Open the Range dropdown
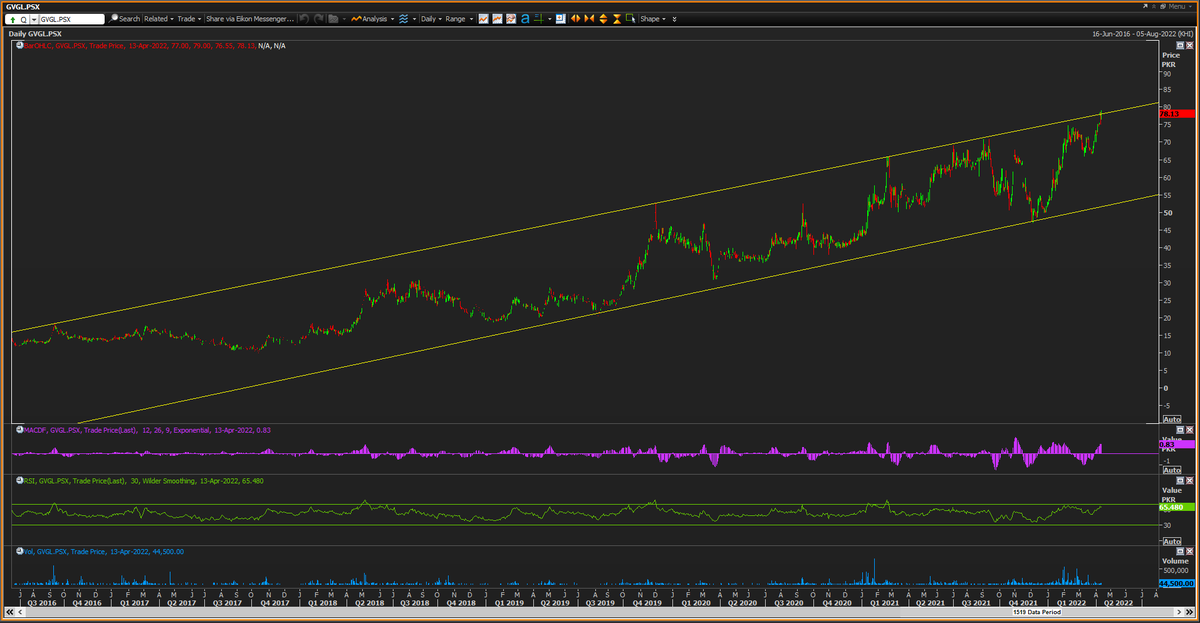 point(458,19)
